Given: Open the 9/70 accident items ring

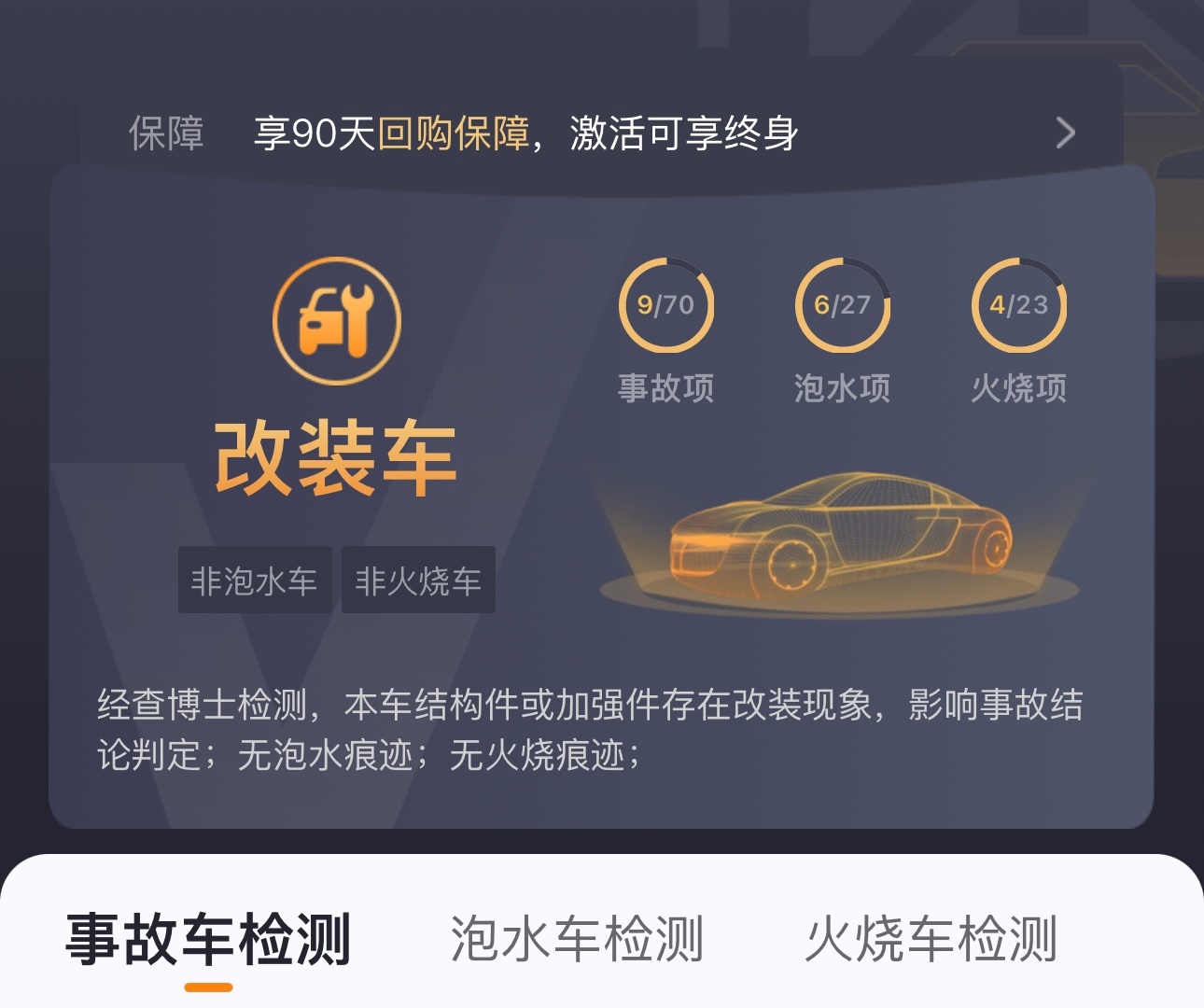Looking at the screenshot, I should (x=666, y=305).
